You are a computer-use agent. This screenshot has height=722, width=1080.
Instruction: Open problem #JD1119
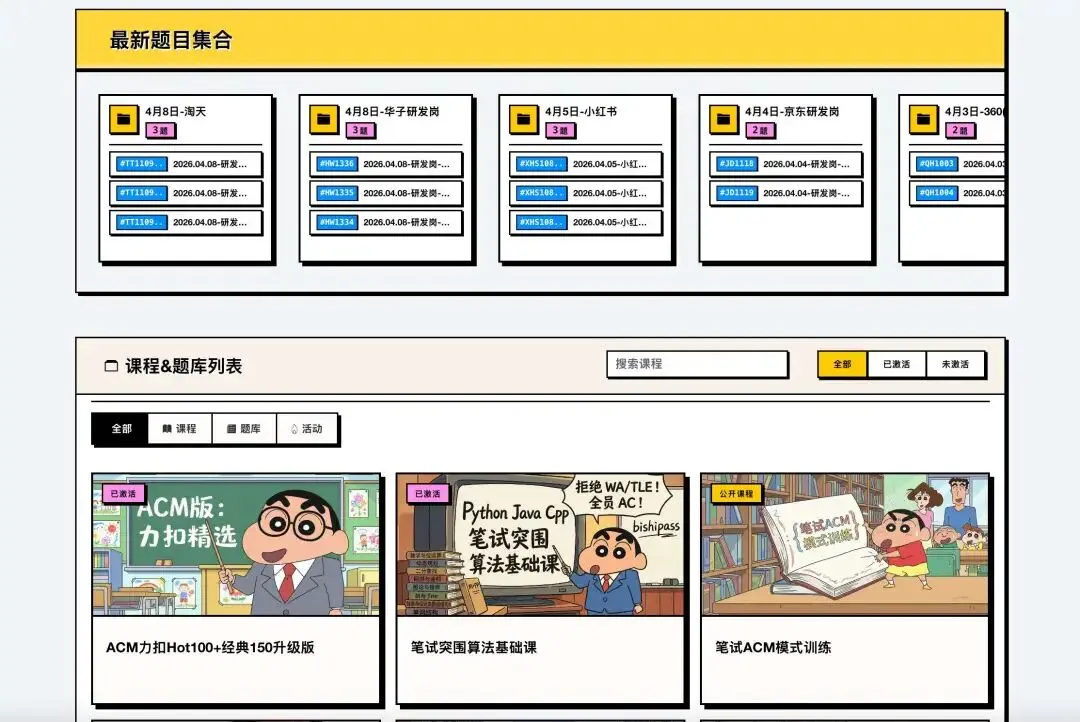pos(786,193)
